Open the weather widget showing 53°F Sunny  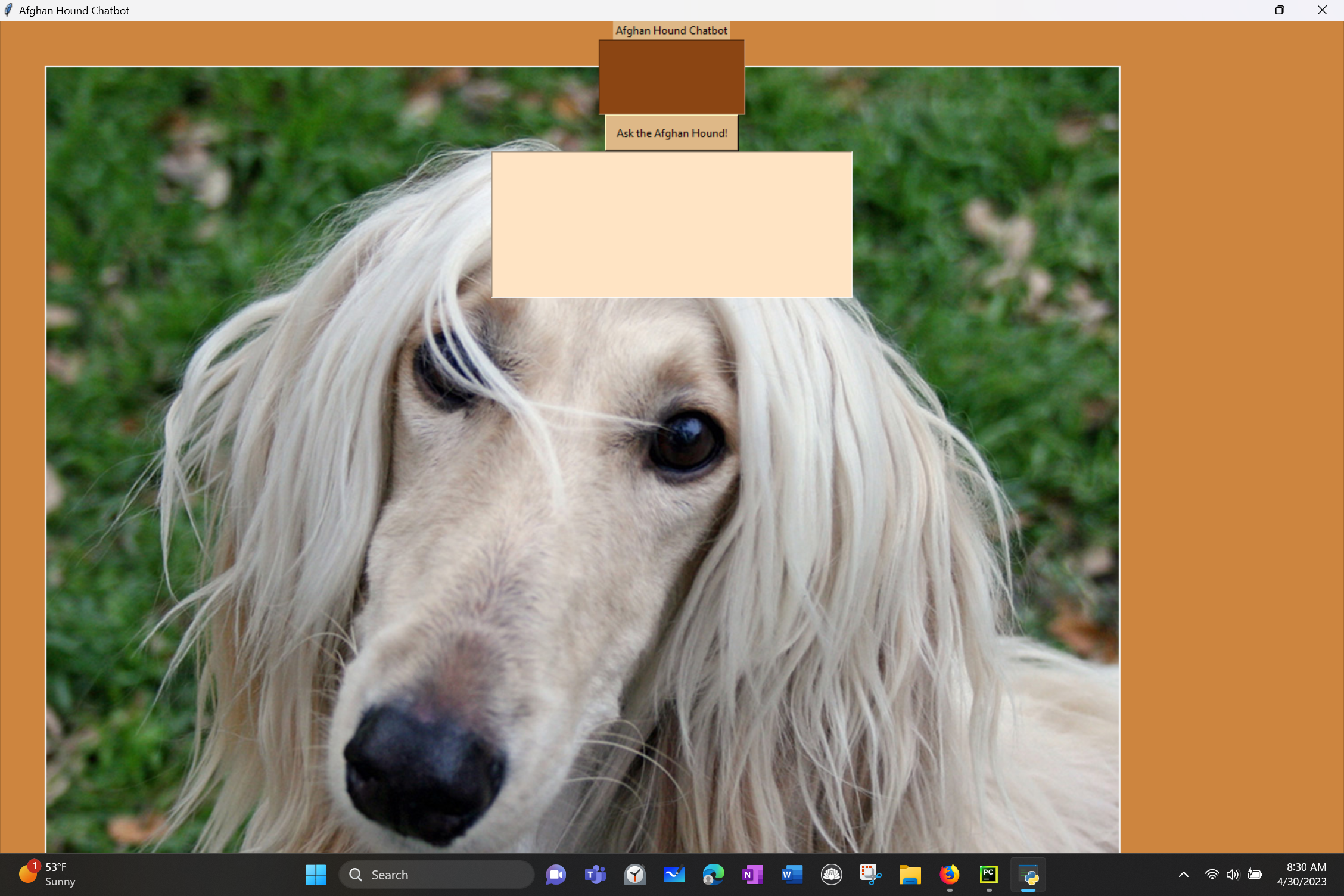coord(48,875)
